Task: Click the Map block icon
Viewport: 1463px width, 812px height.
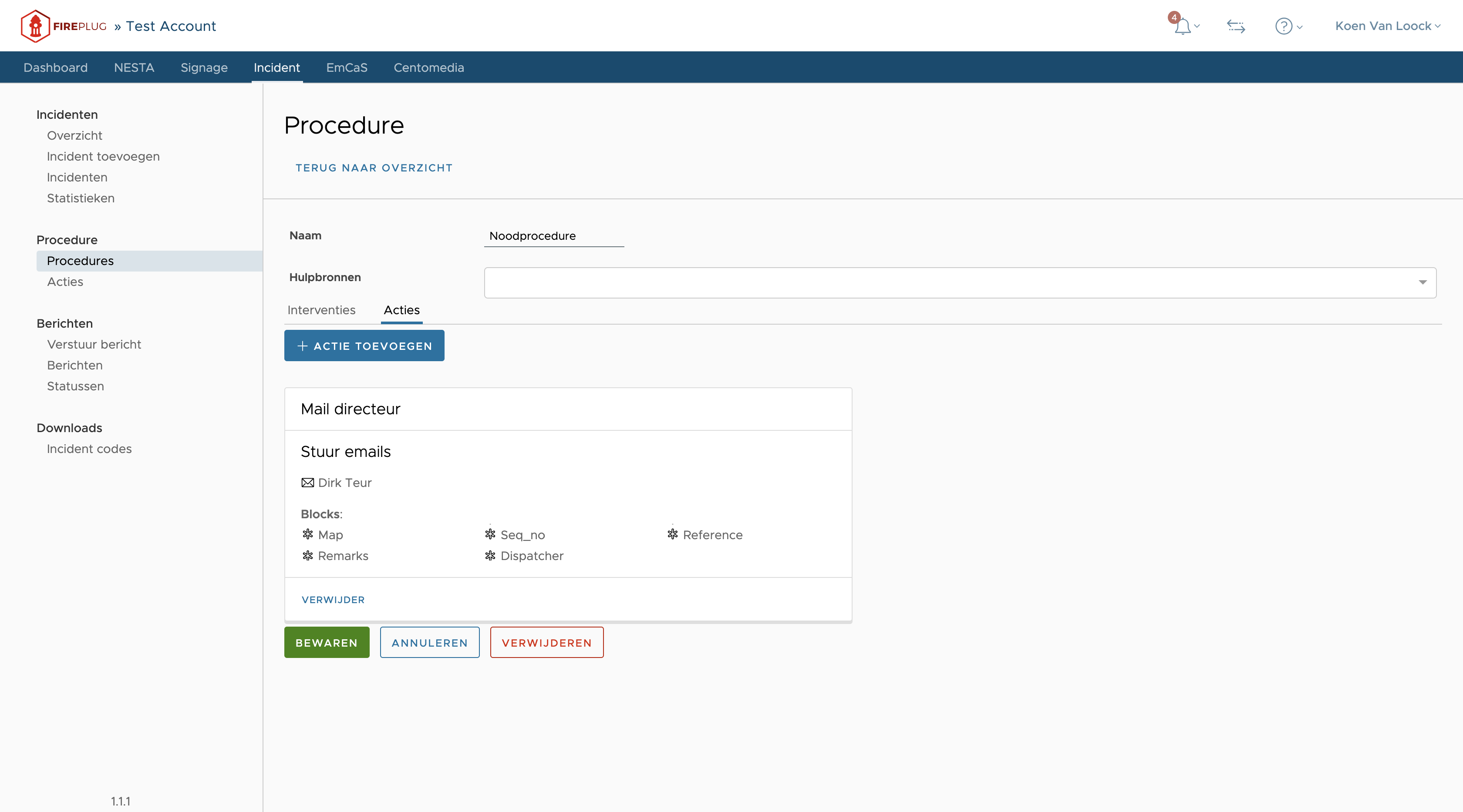Action: click(x=307, y=534)
